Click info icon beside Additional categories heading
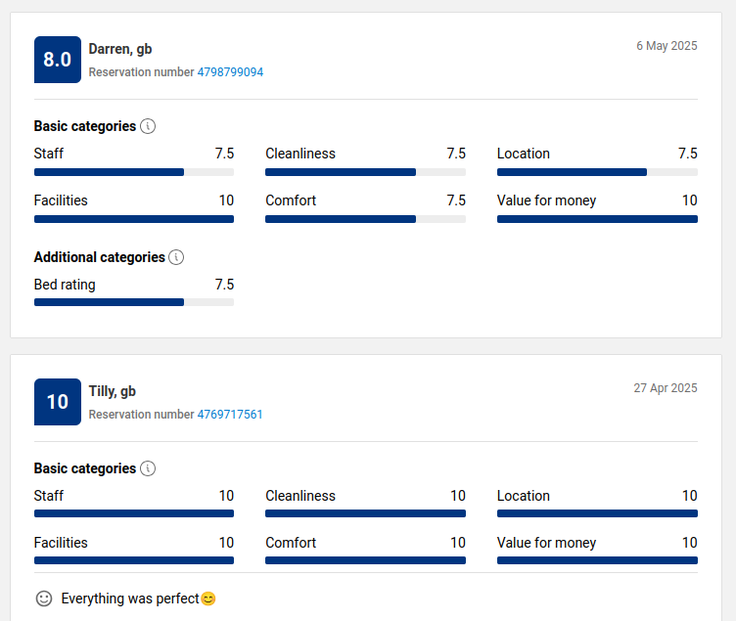 pos(176,257)
